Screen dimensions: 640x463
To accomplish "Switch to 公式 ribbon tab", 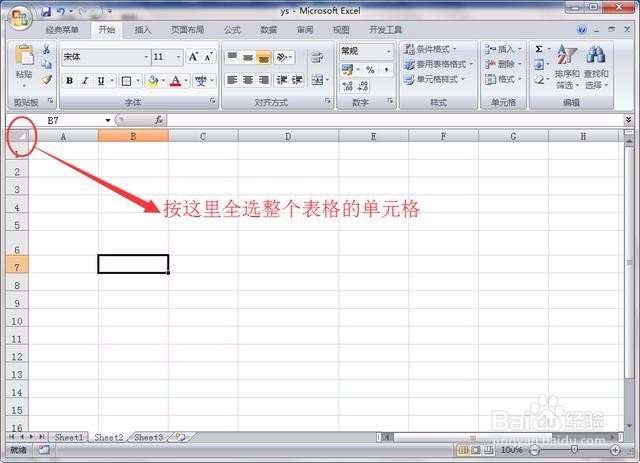I will tap(232, 30).
